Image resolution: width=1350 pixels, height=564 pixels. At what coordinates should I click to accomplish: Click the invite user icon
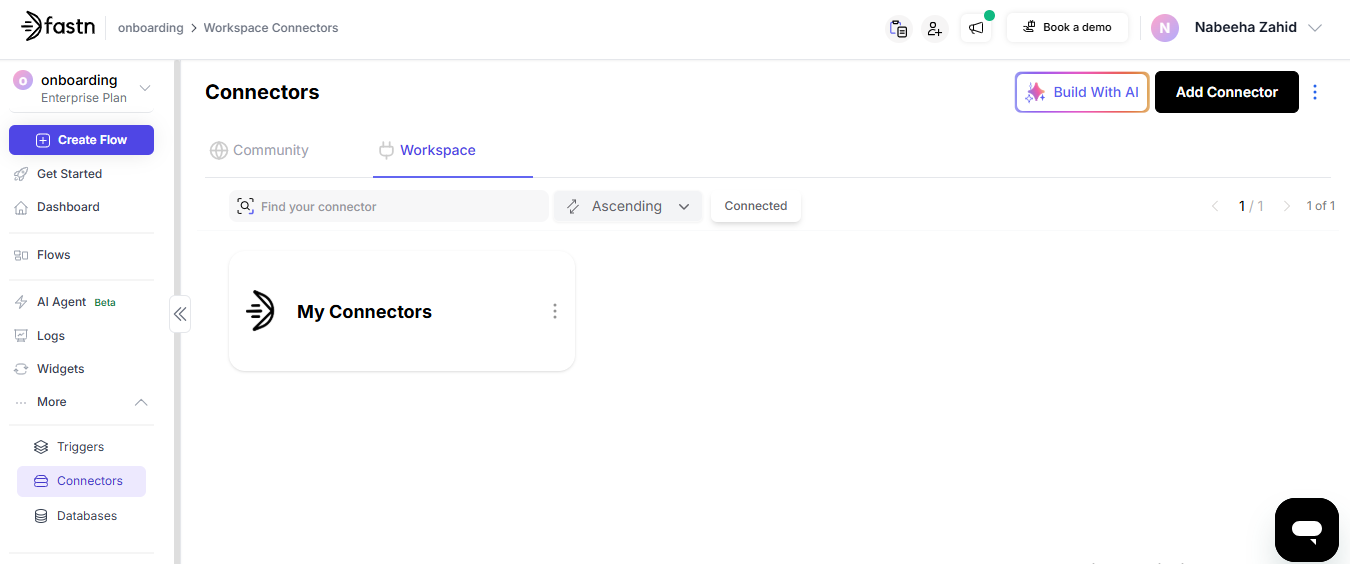pos(934,28)
